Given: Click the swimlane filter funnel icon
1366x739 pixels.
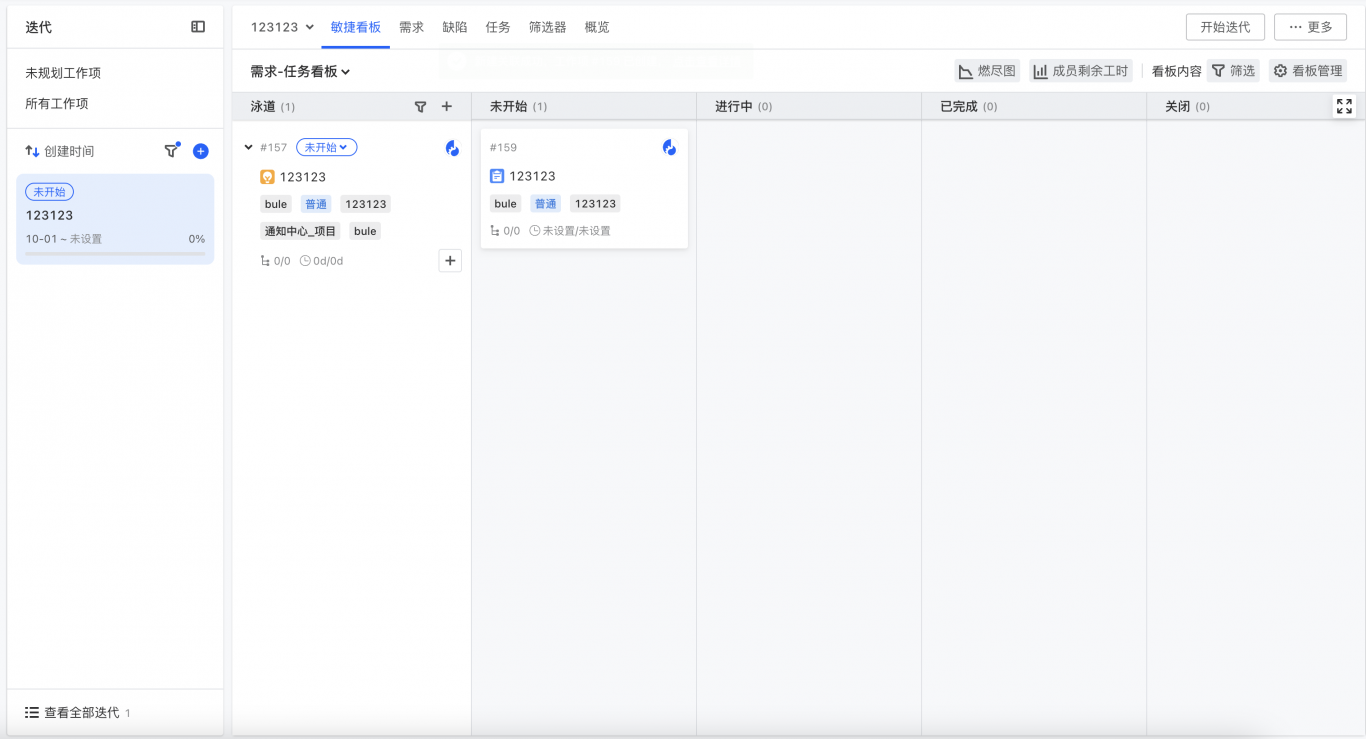Looking at the screenshot, I should coord(421,106).
